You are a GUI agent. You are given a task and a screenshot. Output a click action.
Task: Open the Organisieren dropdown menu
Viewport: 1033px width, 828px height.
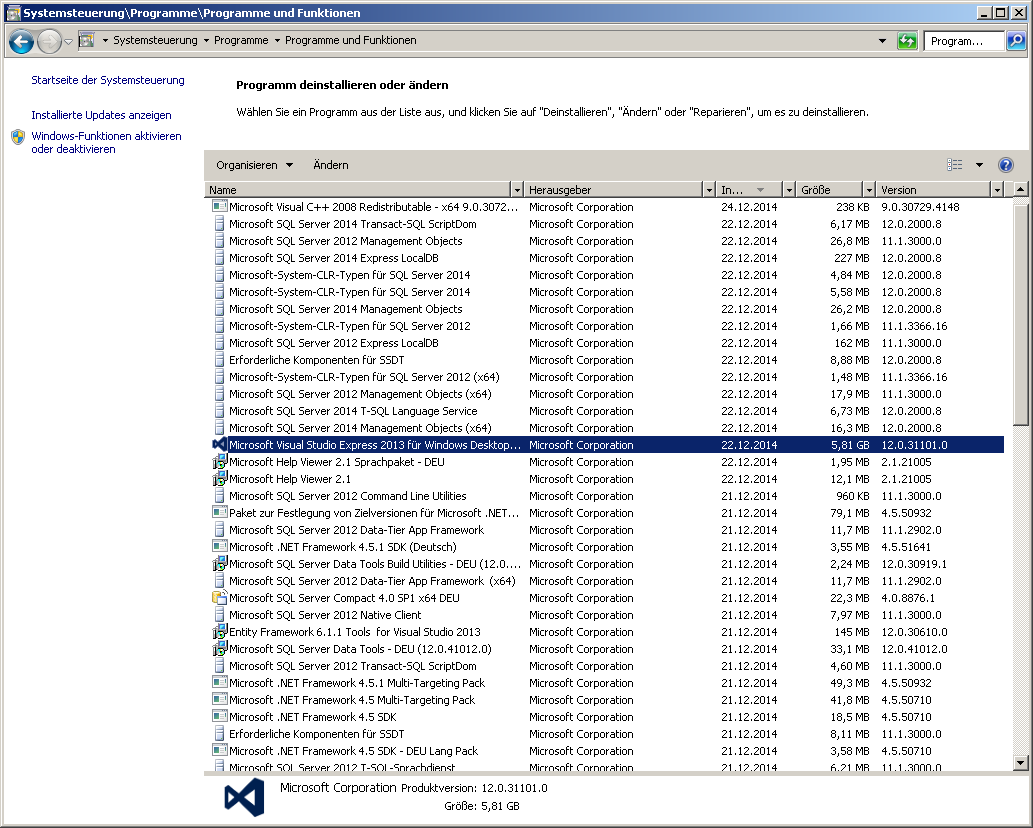click(254, 165)
